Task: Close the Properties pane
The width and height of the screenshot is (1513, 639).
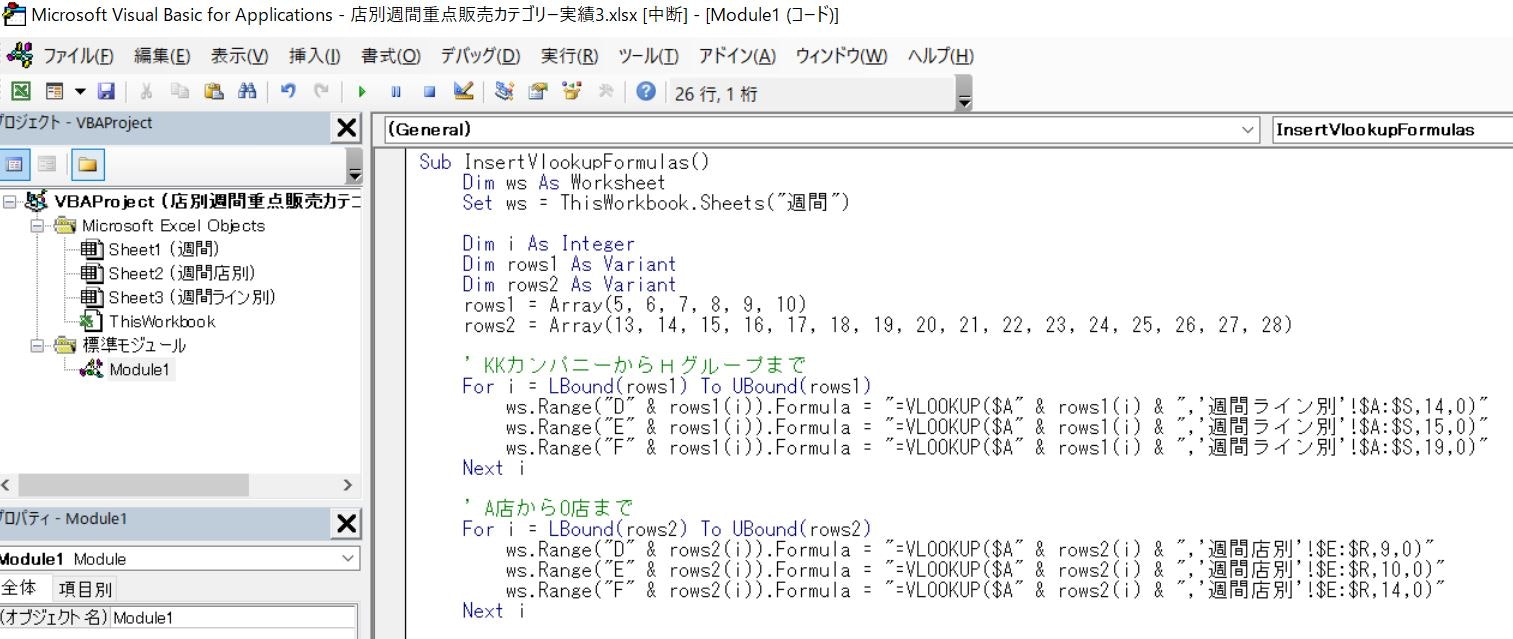Action: [346, 523]
